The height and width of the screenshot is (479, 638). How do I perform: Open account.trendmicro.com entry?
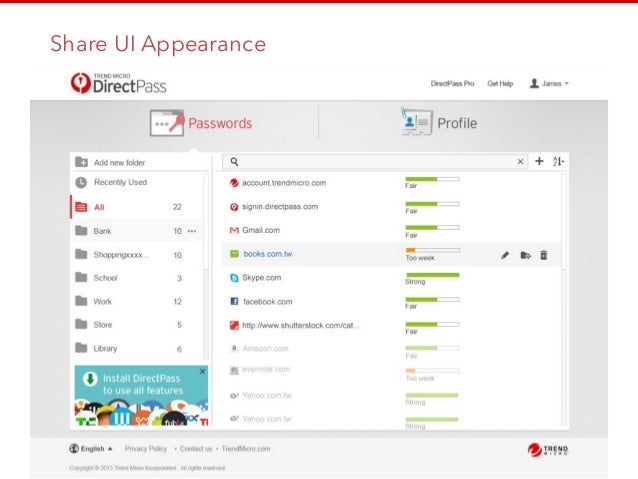(x=284, y=183)
